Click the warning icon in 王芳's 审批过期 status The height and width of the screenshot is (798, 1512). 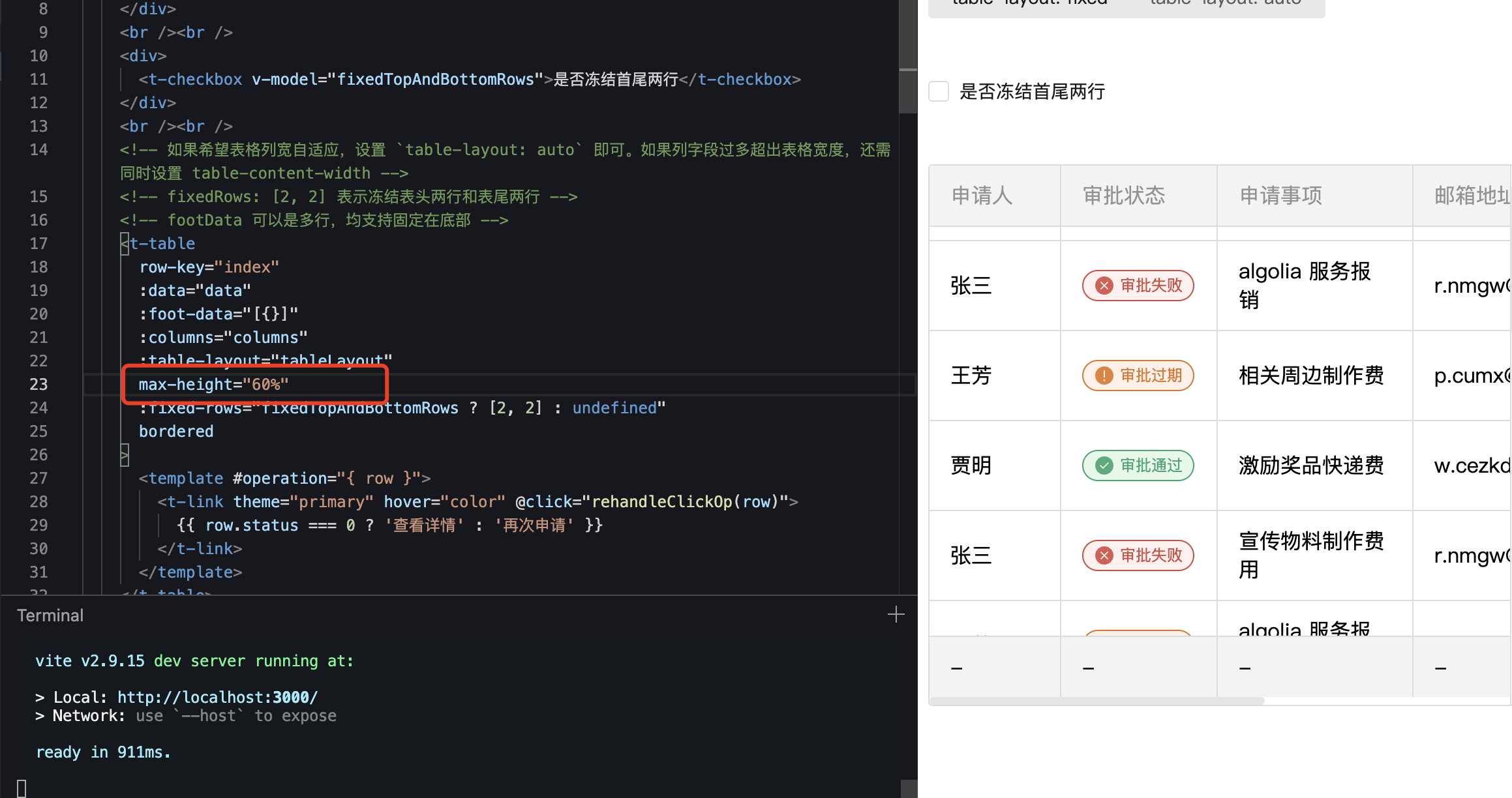tap(1104, 376)
